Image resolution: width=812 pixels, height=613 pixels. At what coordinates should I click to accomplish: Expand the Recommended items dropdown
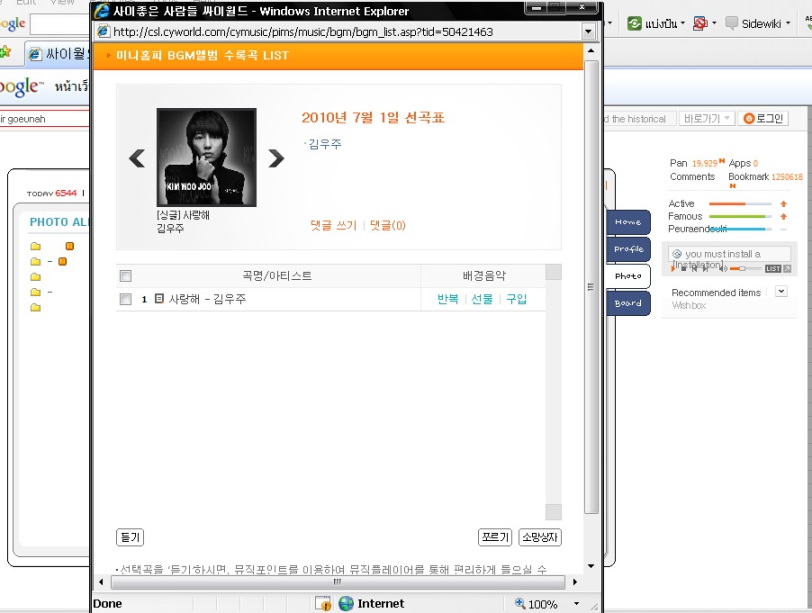pos(781,291)
